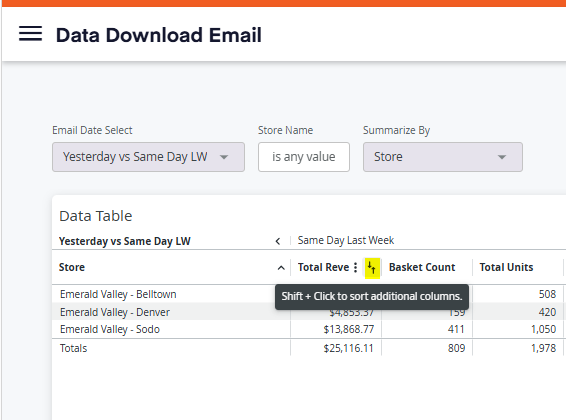This screenshot has height=420, width=566.
Task: Sort by Basket Count column header
Action: pos(422,267)
